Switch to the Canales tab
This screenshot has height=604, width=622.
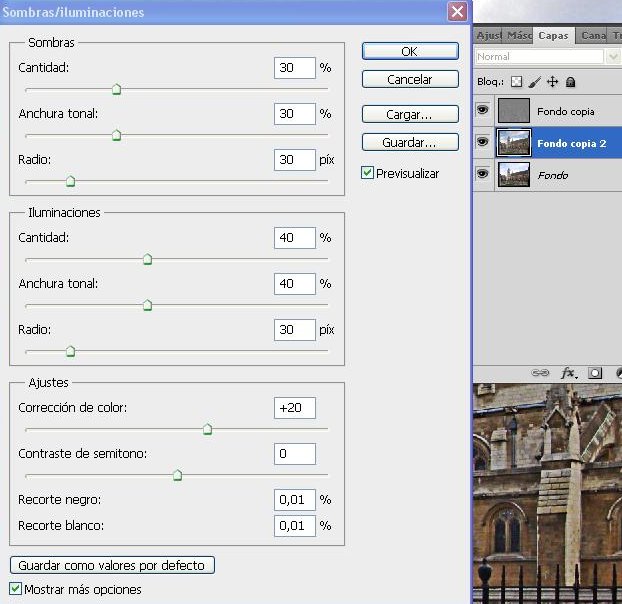coord(594,36)
